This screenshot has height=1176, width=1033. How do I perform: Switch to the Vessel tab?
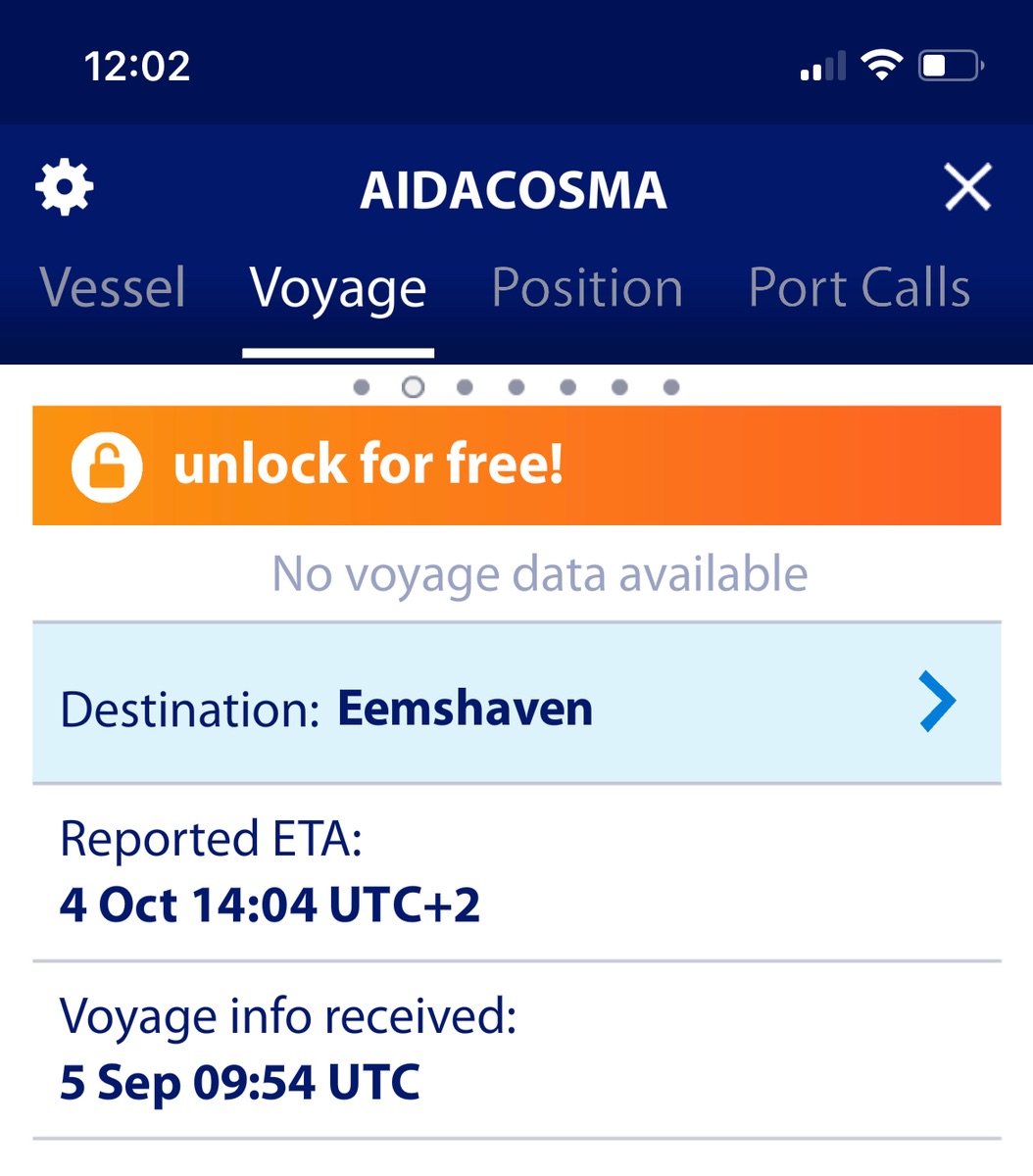[x=113, y=288]
